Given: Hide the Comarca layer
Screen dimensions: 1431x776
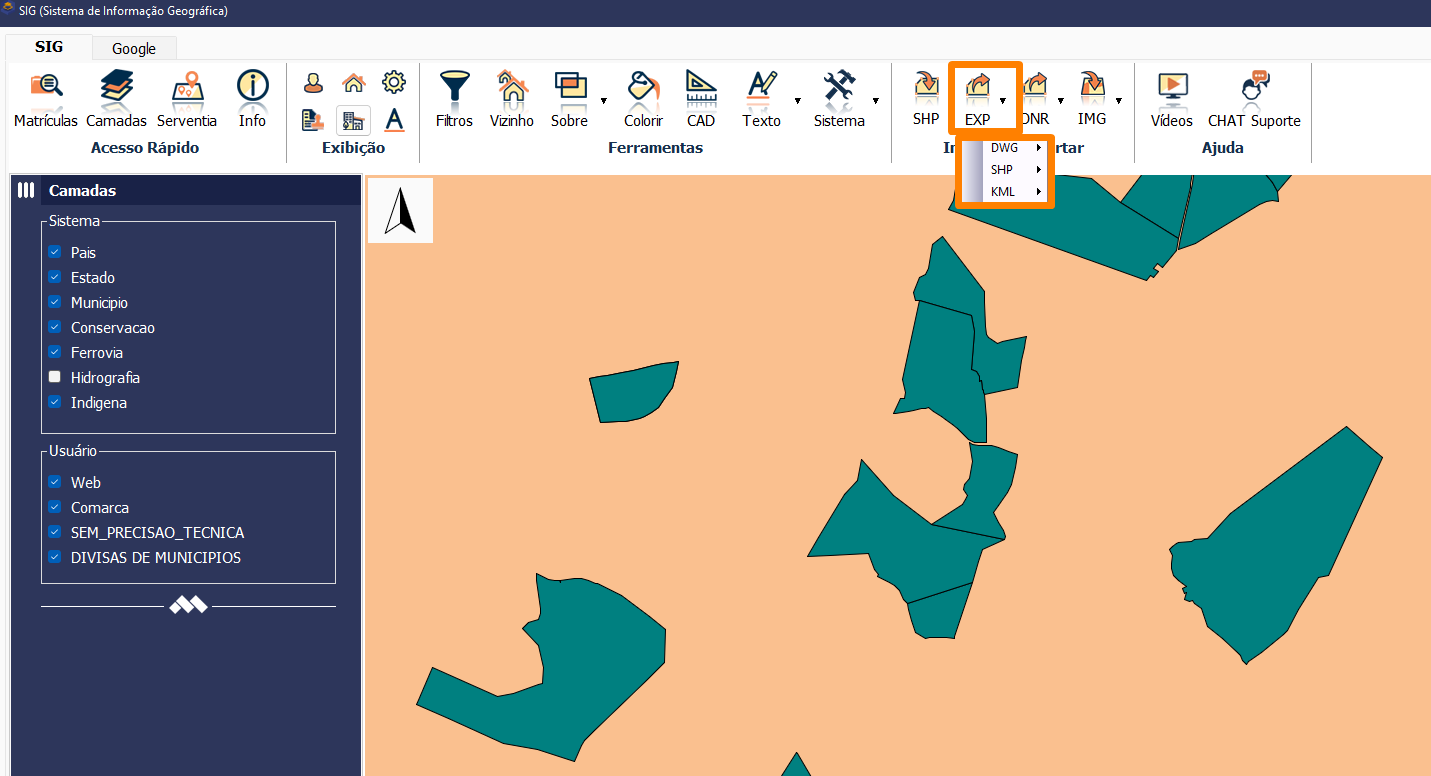Looking at the screenshot, I should click(x=55, y=507).
